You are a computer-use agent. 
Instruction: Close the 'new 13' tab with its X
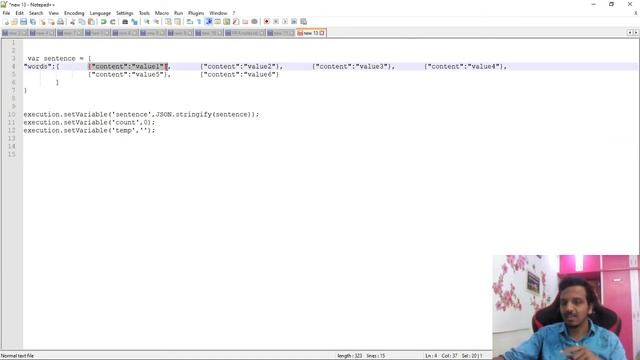coord(322,33)
